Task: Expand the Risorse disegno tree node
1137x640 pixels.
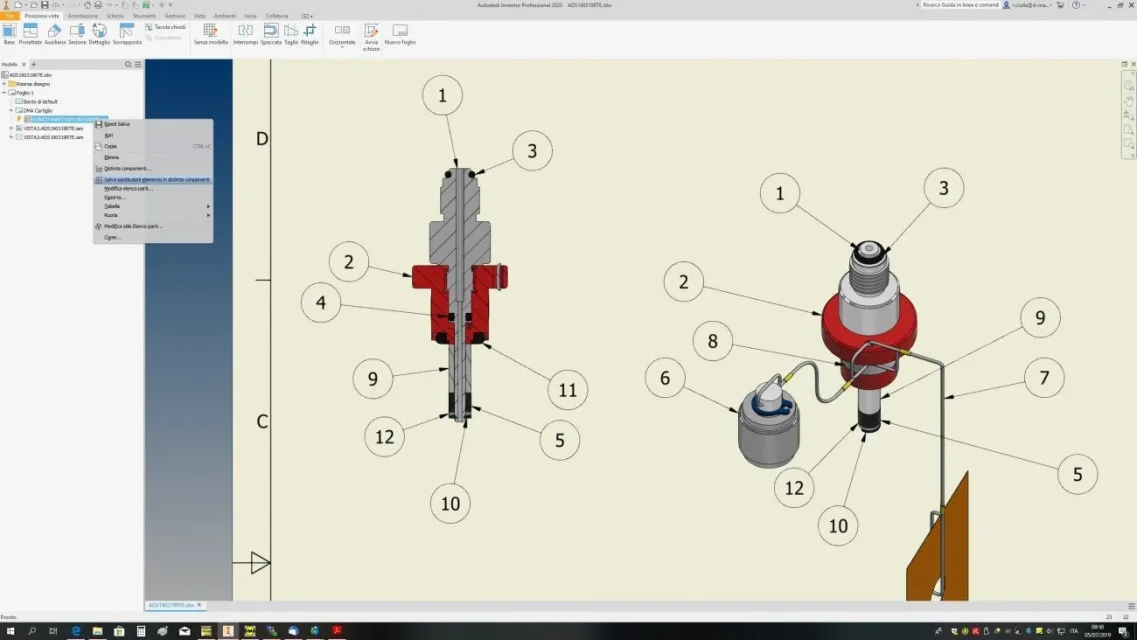Action: pyautogui.click(x=4, y=84)
